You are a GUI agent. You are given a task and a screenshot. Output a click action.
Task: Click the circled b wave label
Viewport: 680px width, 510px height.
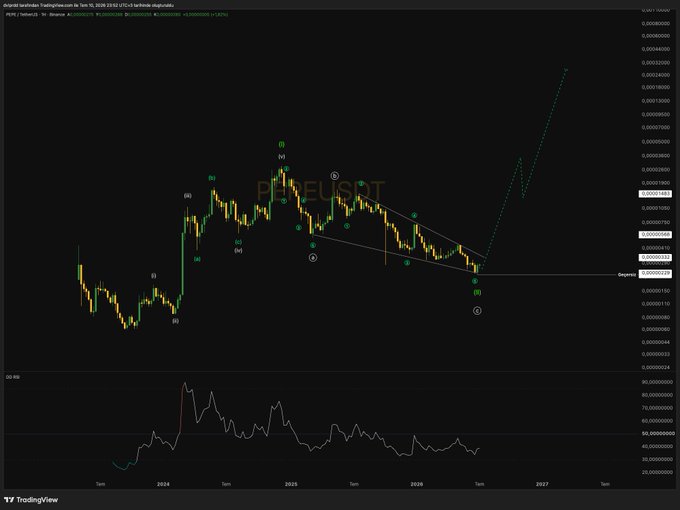coord(334,176)
